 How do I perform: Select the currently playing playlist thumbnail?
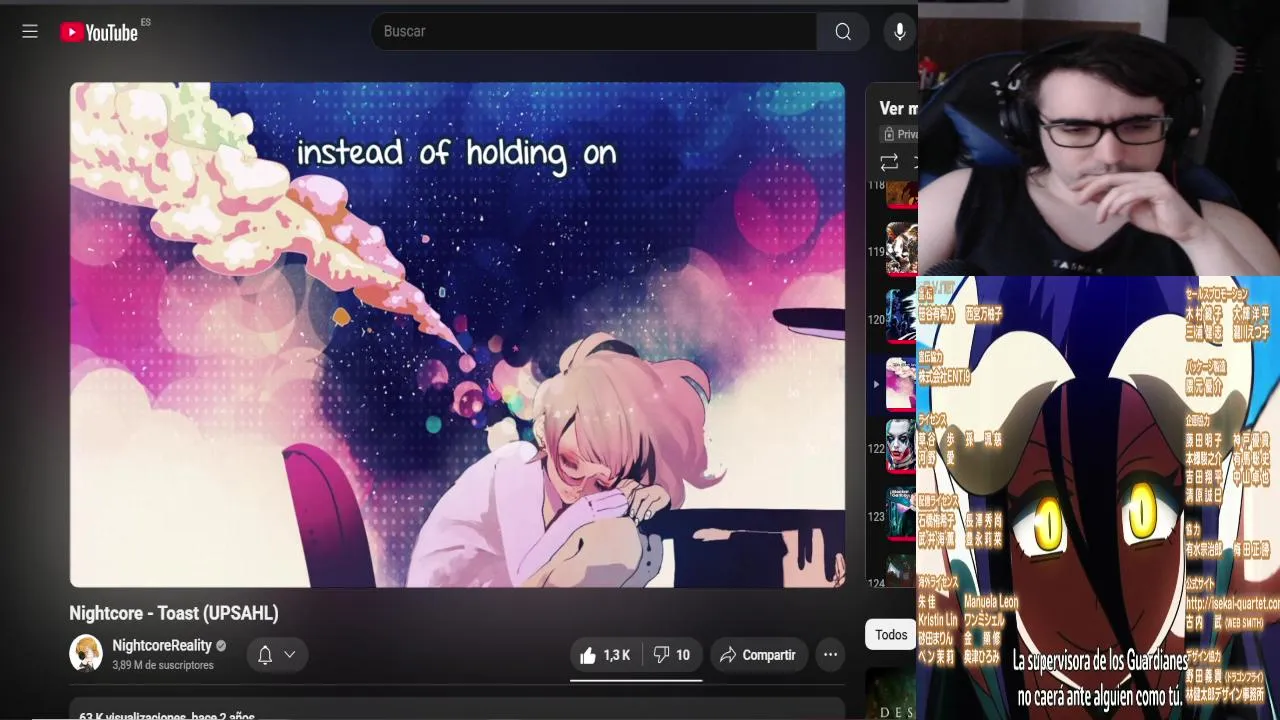pyautogui.click(x=901, y=384)
